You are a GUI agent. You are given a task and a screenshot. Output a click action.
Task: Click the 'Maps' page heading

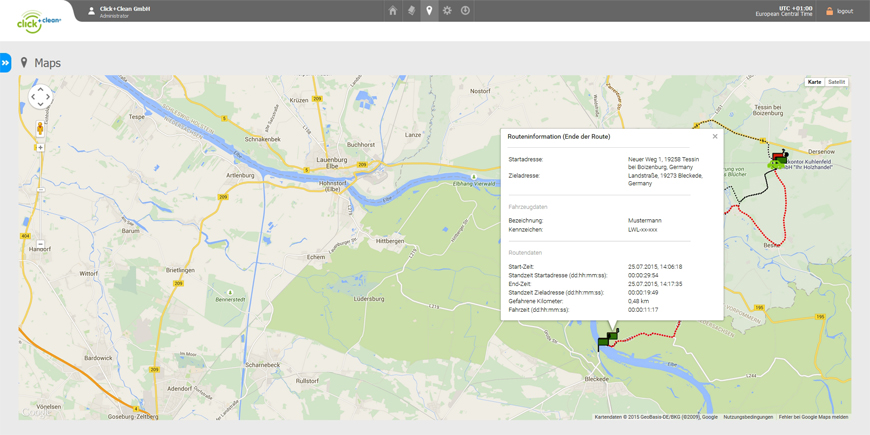(48, 63)
